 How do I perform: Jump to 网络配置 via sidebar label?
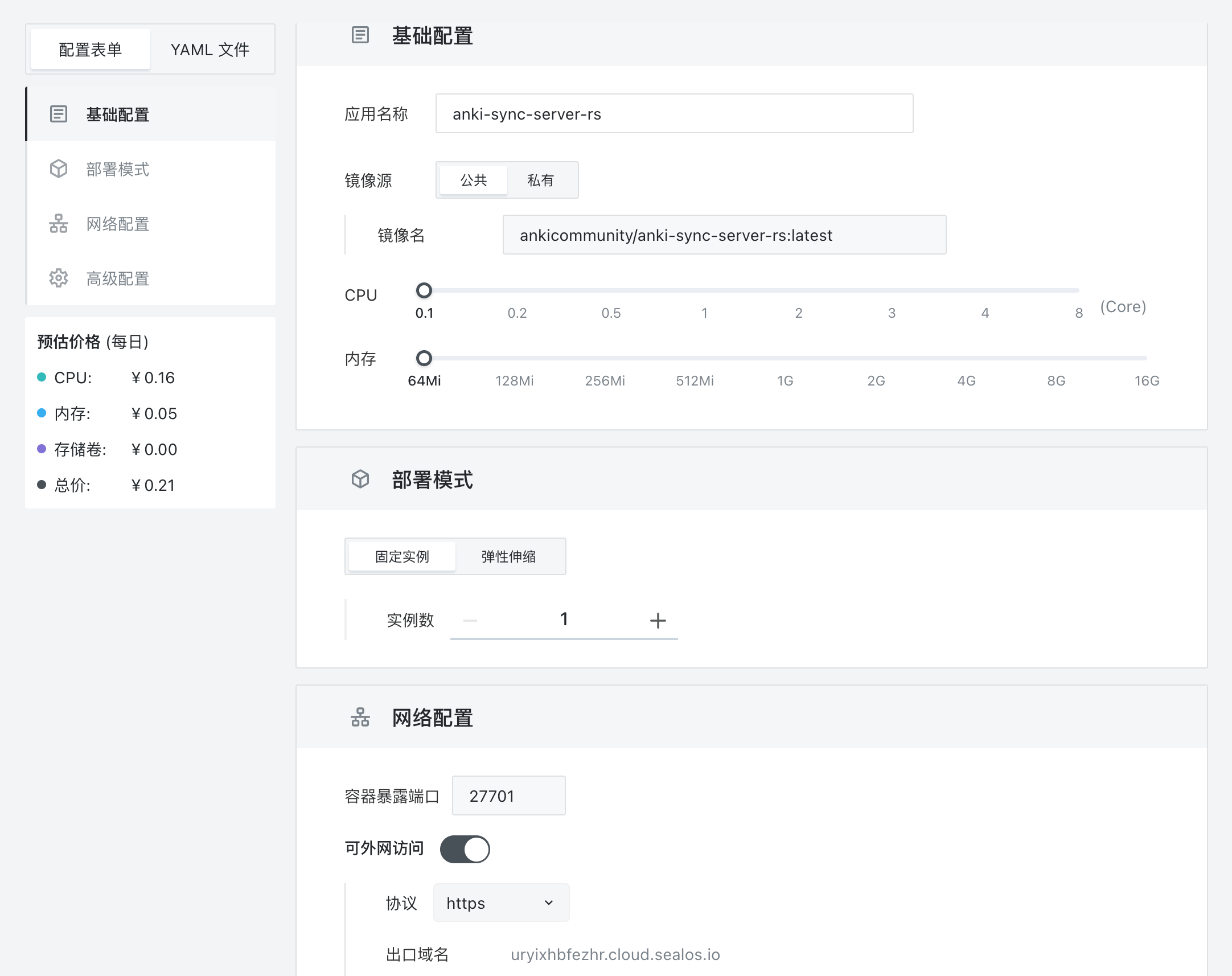[118, 224]
